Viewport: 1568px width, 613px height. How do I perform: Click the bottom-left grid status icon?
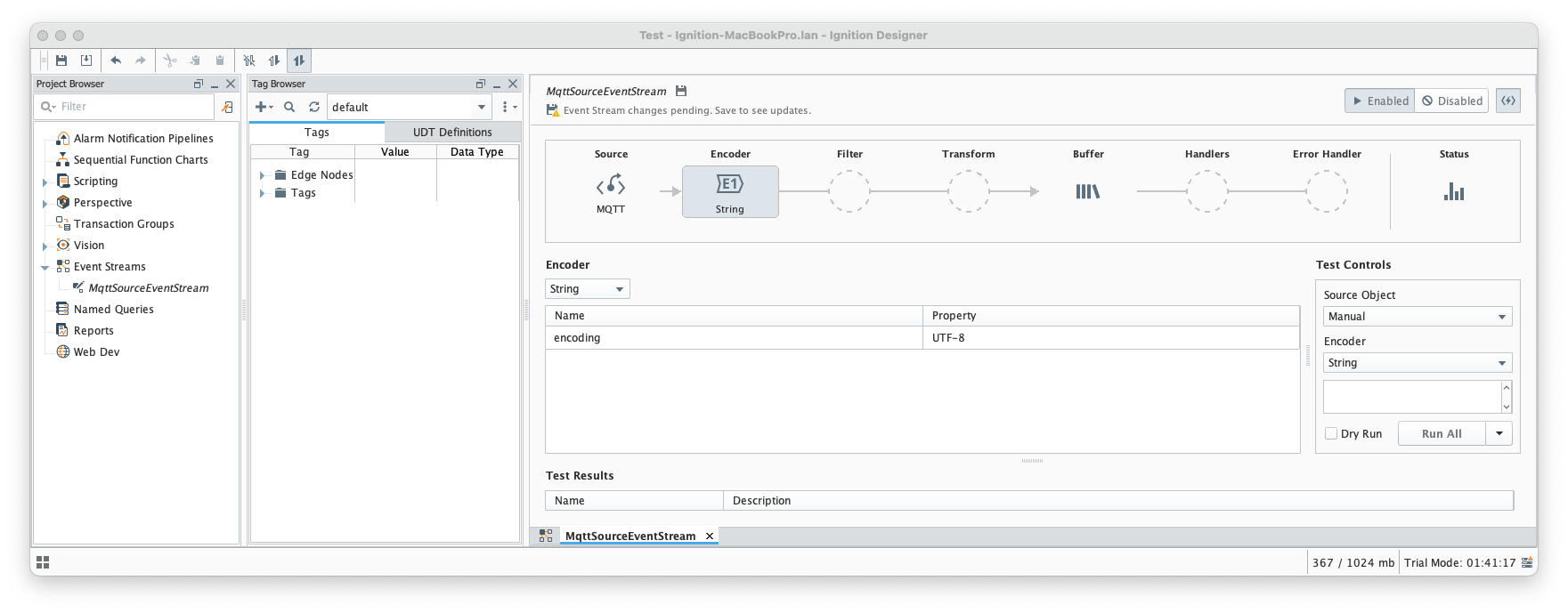click(x=43, y=562)
